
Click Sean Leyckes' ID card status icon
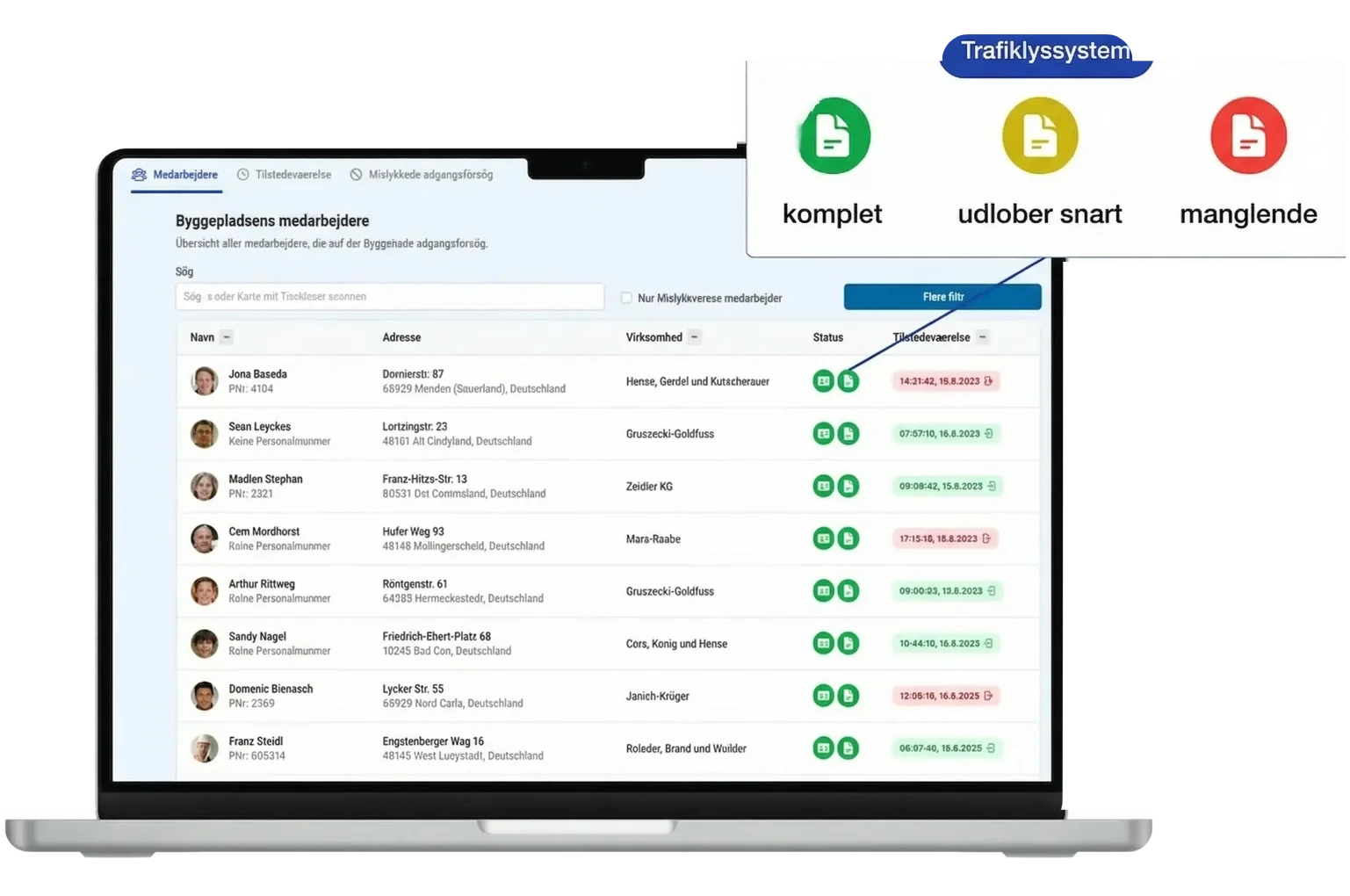tap(823, 434)
